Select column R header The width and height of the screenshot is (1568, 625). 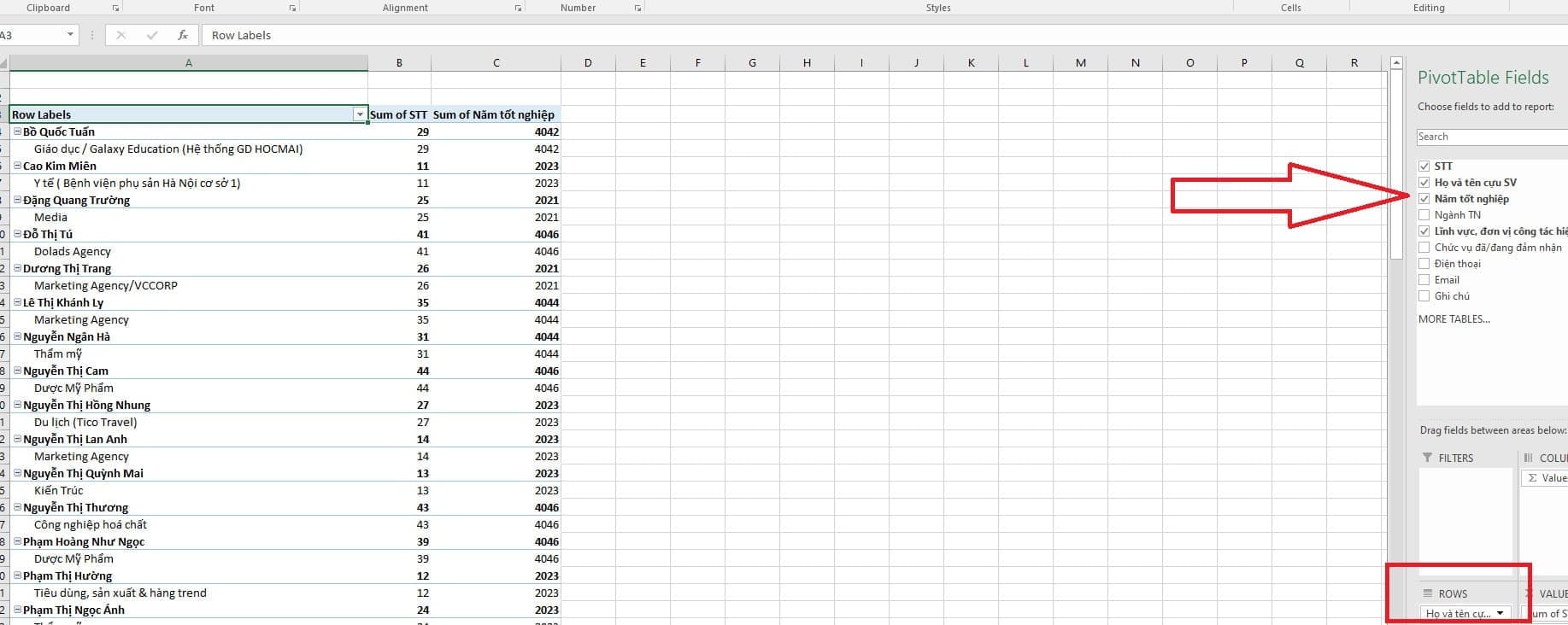click(x=1354, y=62)
